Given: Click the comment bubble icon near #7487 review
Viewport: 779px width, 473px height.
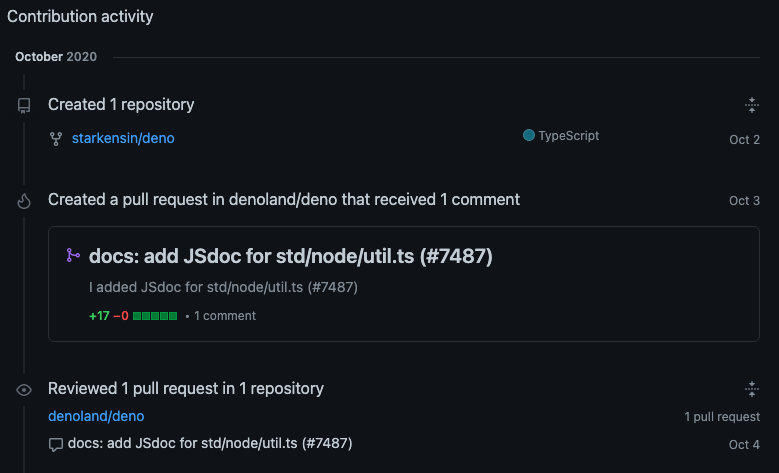Looking at the screenshot, I should (56, 444).
